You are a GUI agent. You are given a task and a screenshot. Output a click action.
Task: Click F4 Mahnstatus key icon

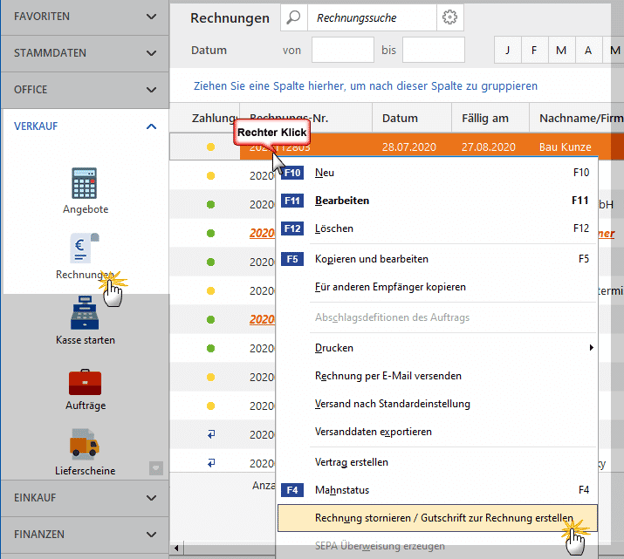click(292, 490)
